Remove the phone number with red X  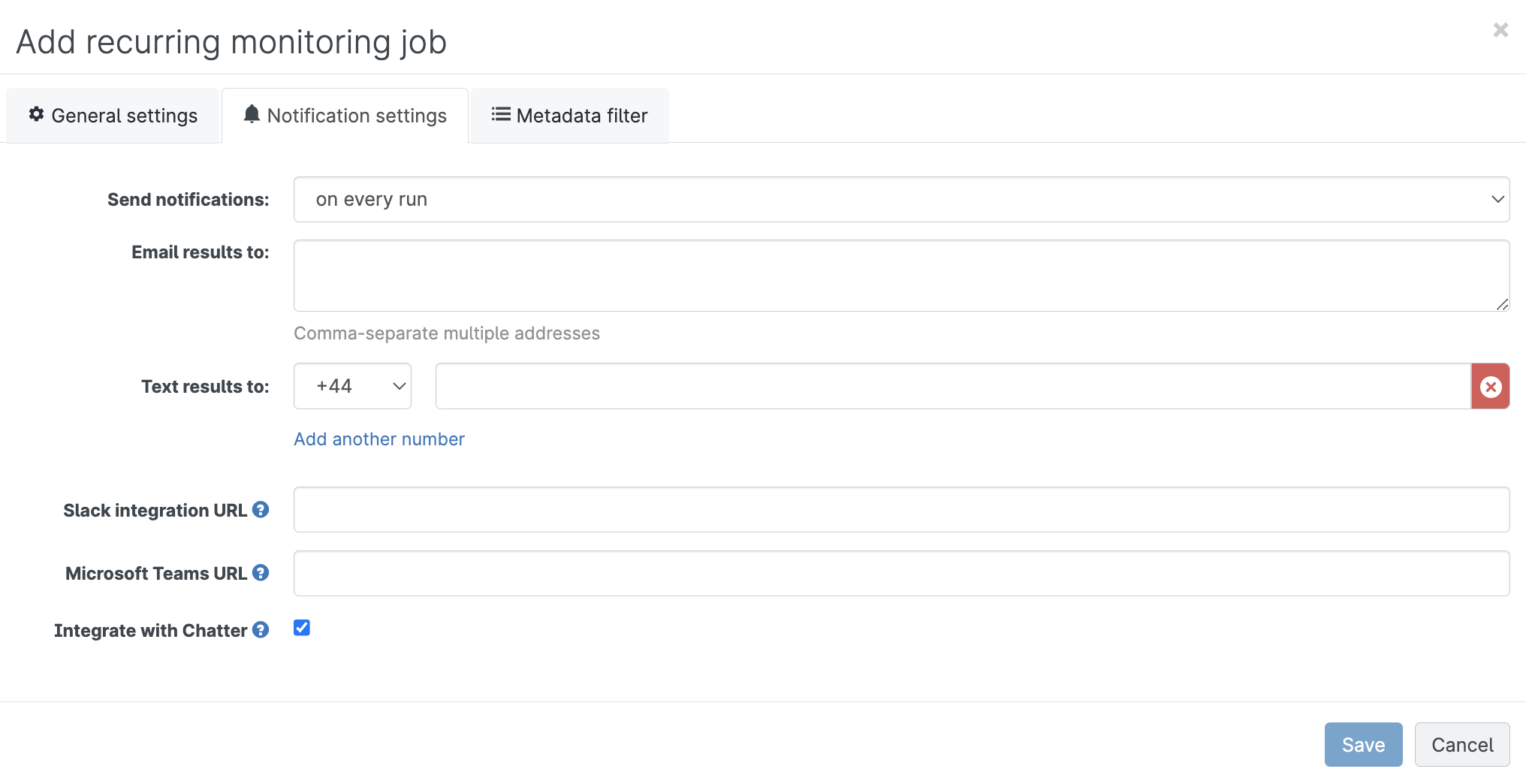(1490, 387)
